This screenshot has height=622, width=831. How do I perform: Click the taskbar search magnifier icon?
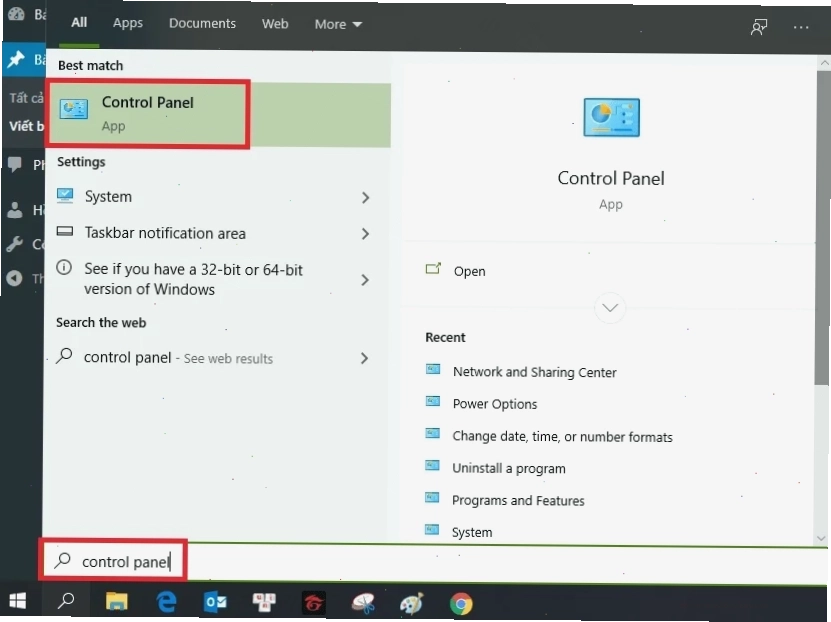point(66,601)
